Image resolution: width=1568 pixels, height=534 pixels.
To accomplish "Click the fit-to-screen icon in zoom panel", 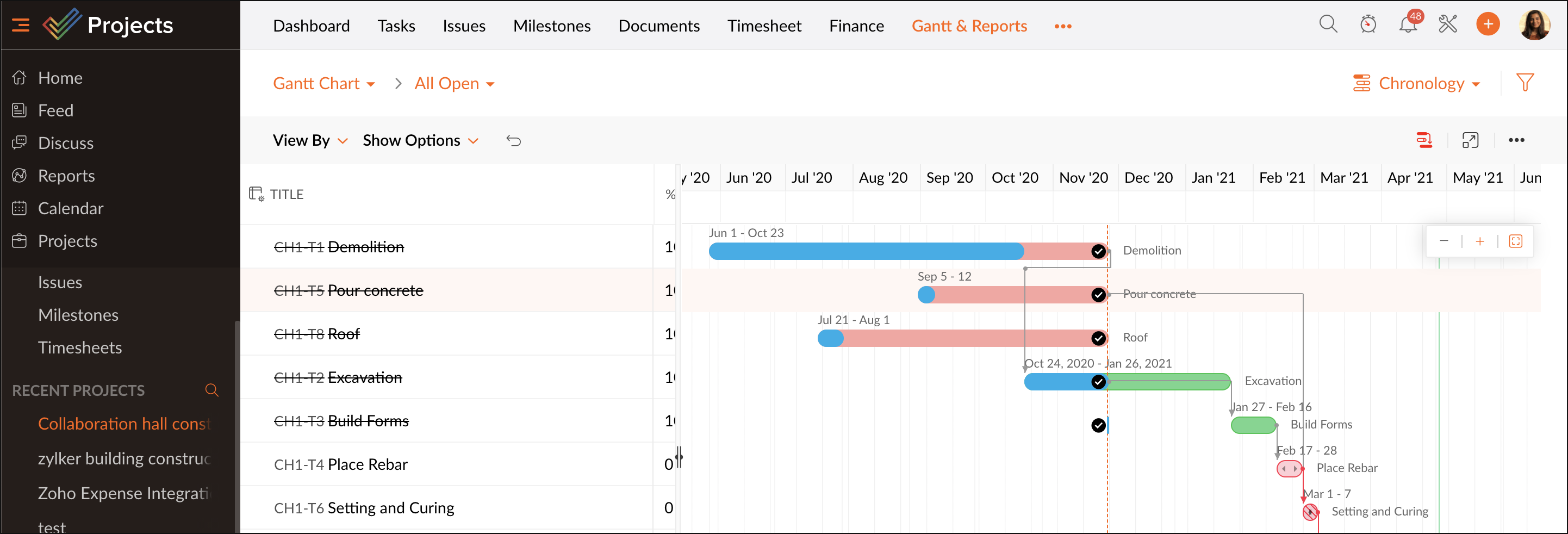I will pos(1516,241).
